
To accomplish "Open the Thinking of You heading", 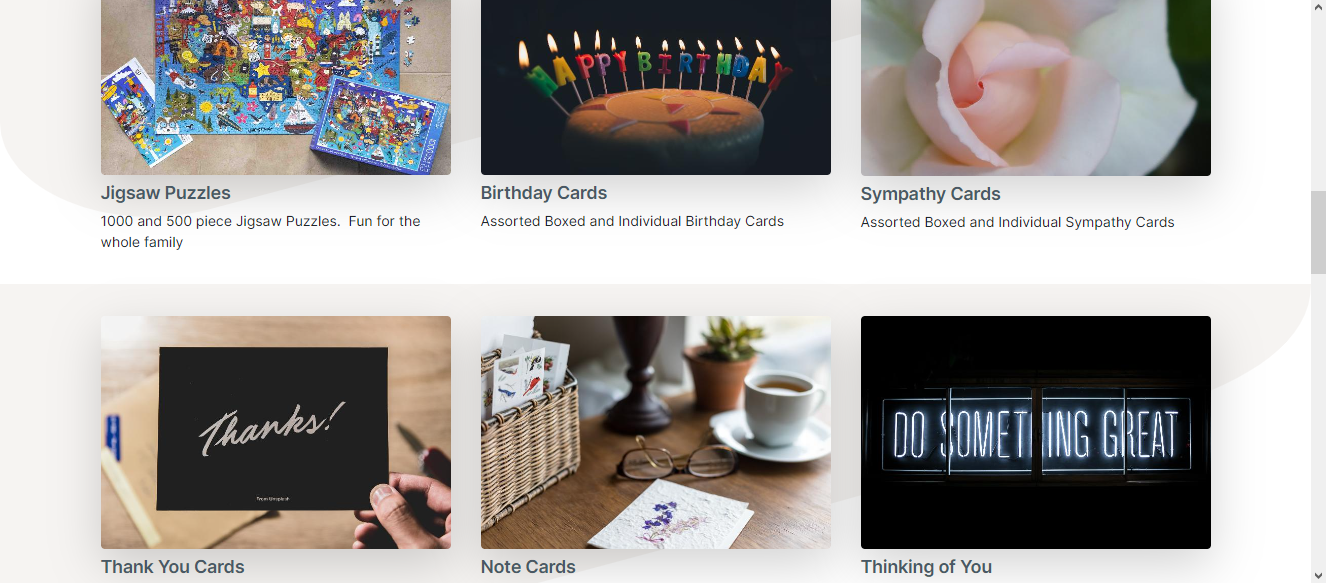I will (x=927, y=567).
